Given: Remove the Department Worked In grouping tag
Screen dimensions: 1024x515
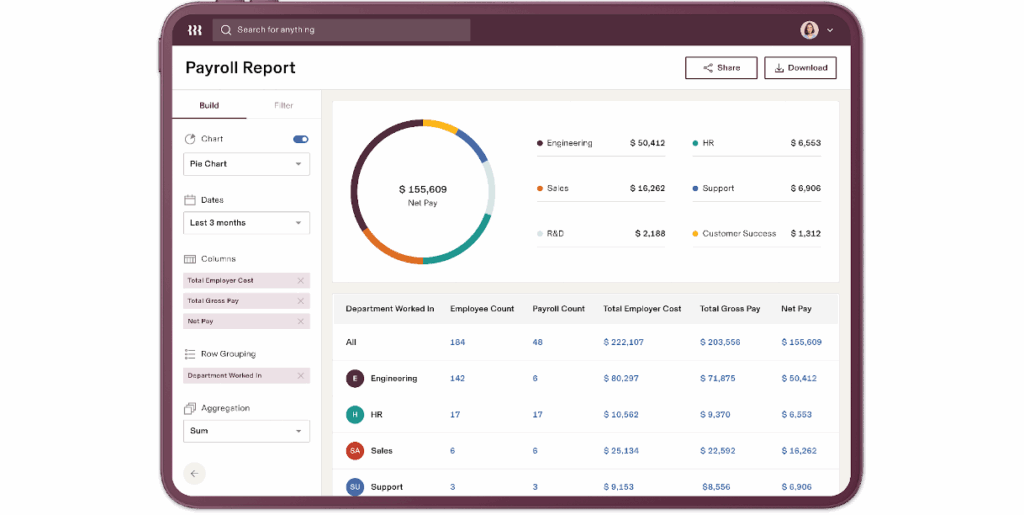Looking at the screenshot, I should click(x=300, y=375).
